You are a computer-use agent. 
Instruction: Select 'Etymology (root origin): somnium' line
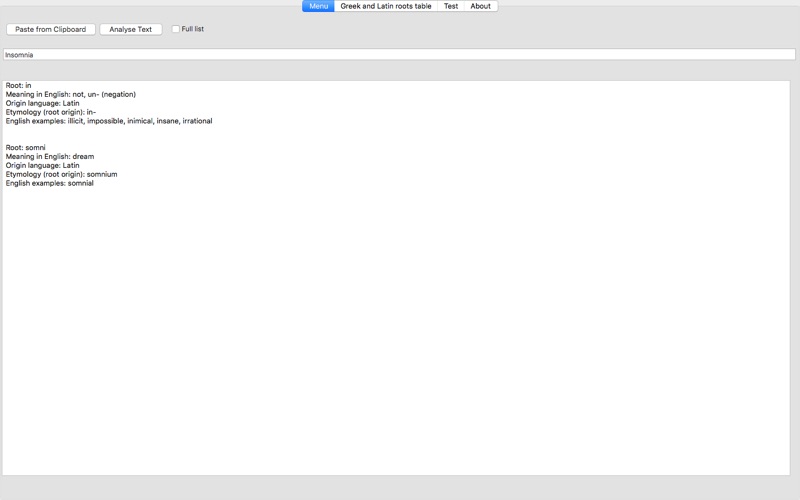pyautogui.click(x=61, y=174)
